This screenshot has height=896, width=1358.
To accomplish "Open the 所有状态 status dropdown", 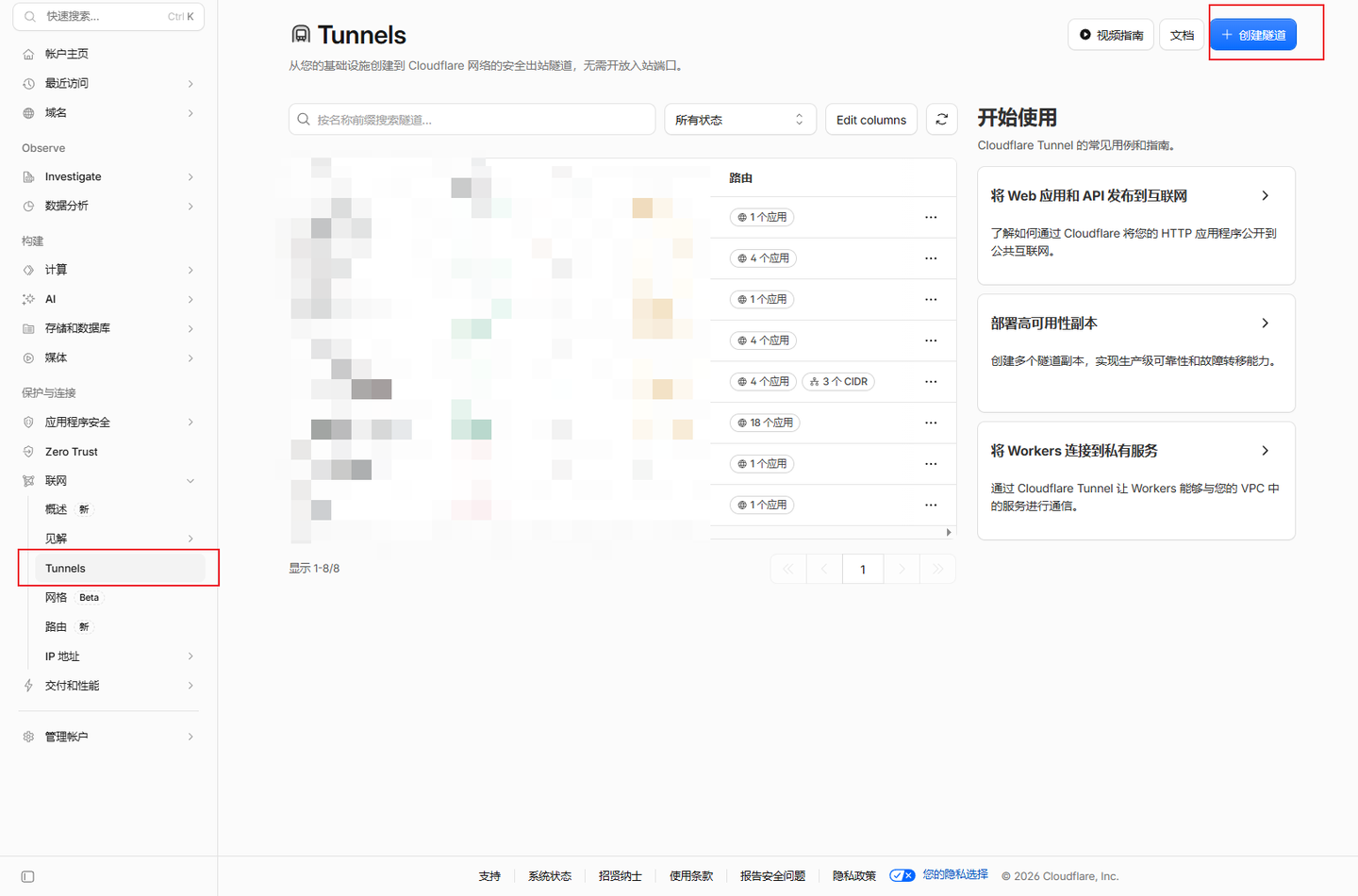I will pos(740,120).
